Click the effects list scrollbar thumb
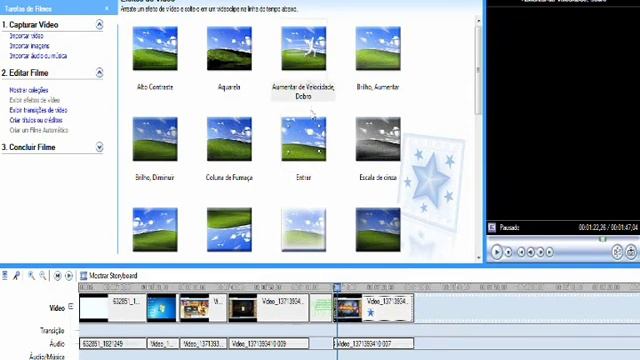The width and height of the screenshot is (640, 360). 478,69
